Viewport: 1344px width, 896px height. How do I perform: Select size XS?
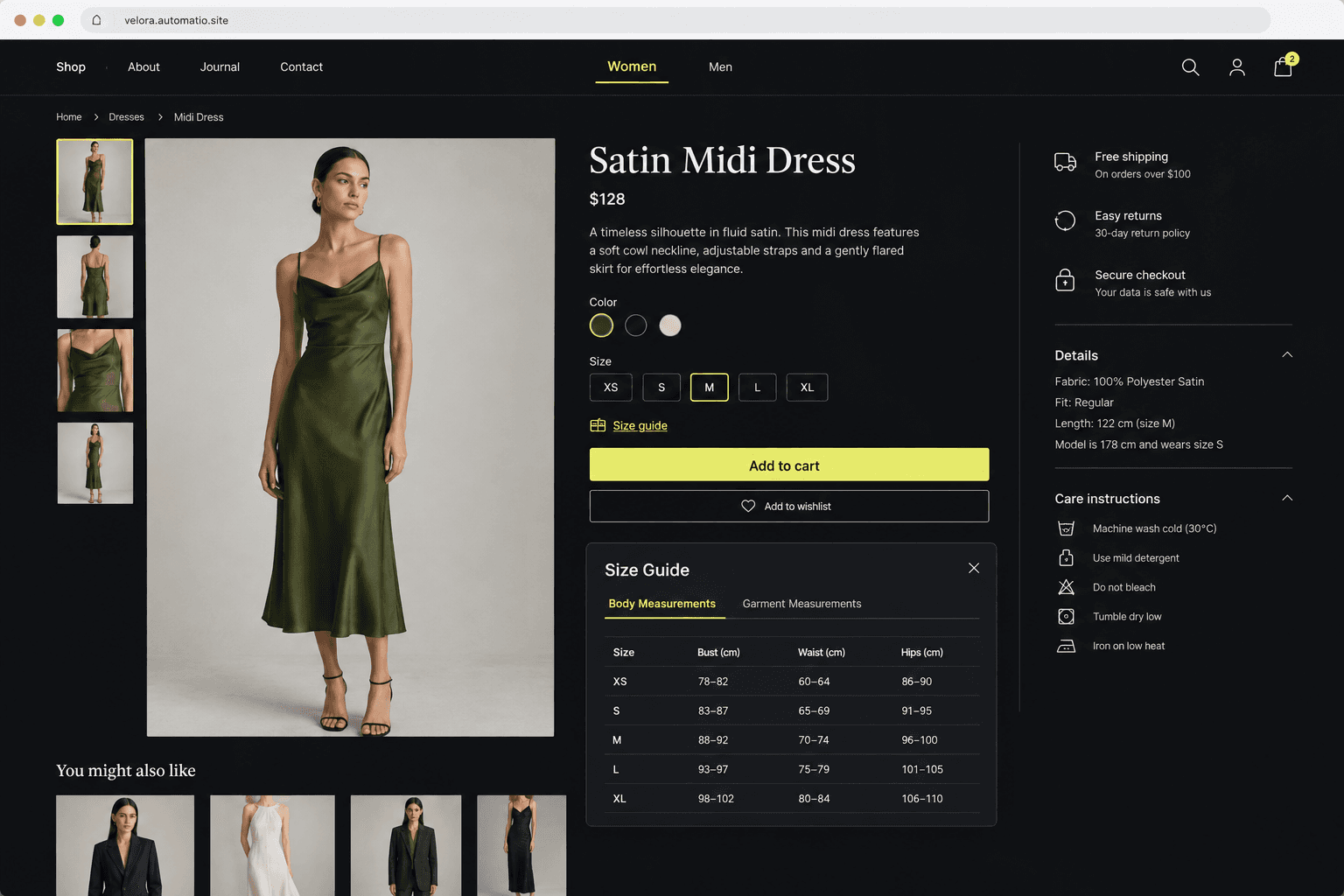coord(611,388)
